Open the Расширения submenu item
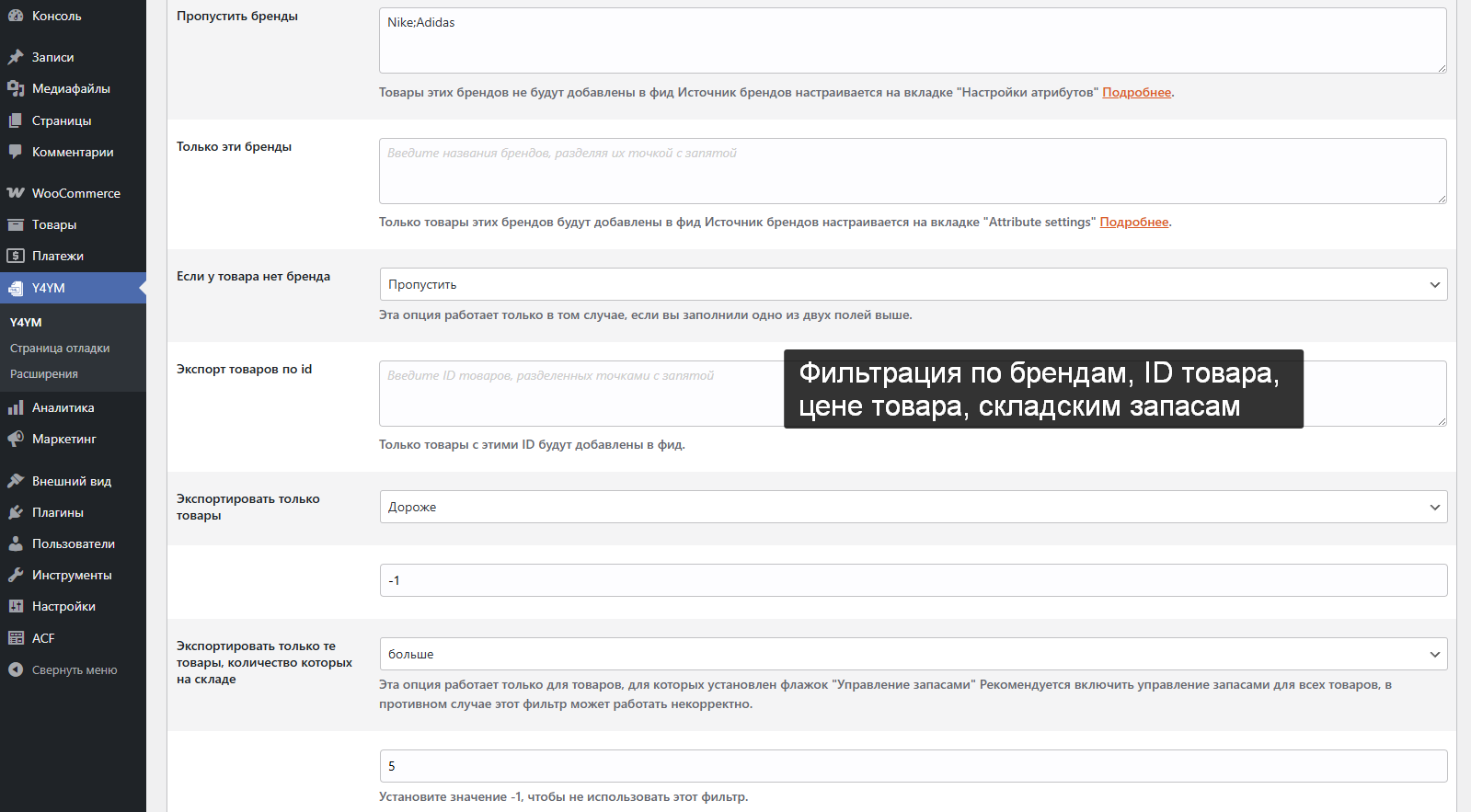 click(x=44, y=374)
